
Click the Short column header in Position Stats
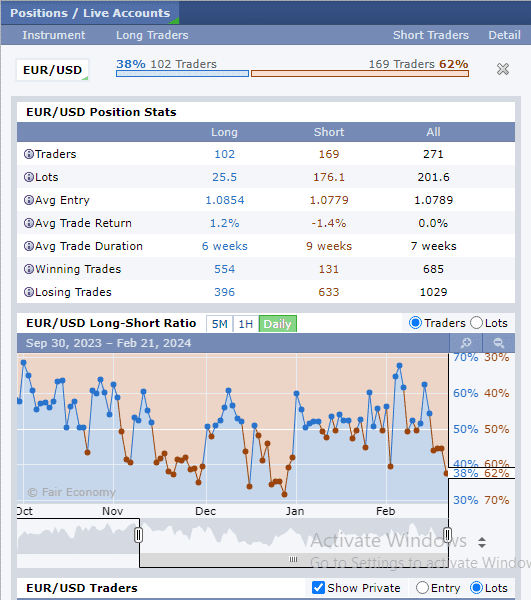click(329, 132)
